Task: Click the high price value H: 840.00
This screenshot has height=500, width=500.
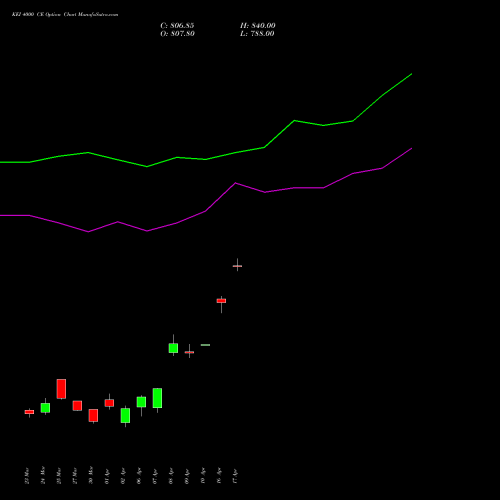Action: (257, 26)
